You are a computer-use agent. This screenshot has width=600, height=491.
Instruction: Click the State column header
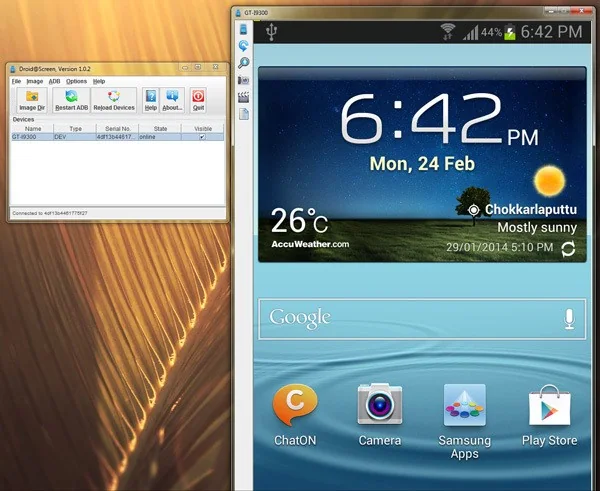(160, 129)
